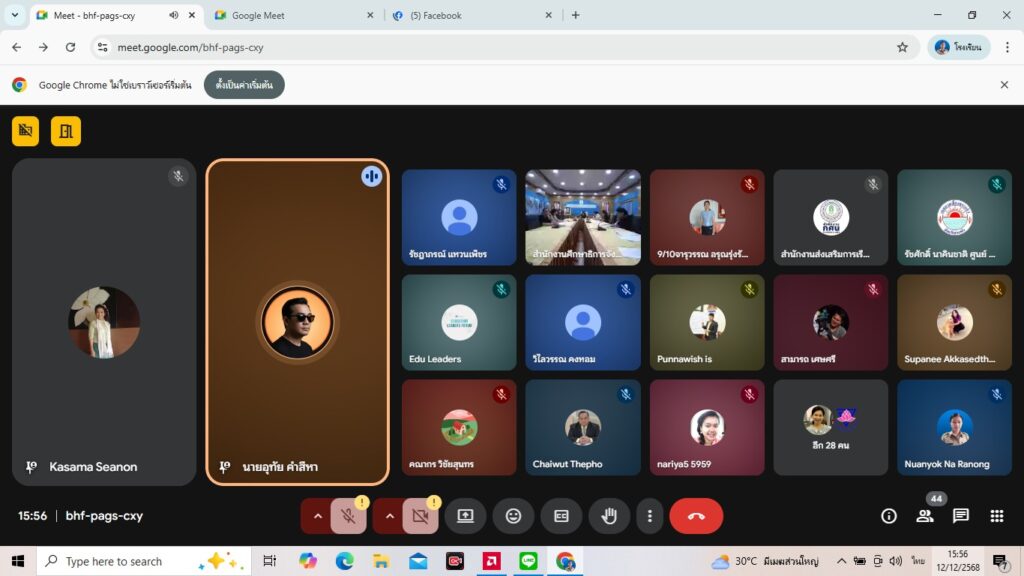Open the emoji reactions button
Image resolution: width=1024 pixels, height=576 pixels.
(x=513, y=516)
